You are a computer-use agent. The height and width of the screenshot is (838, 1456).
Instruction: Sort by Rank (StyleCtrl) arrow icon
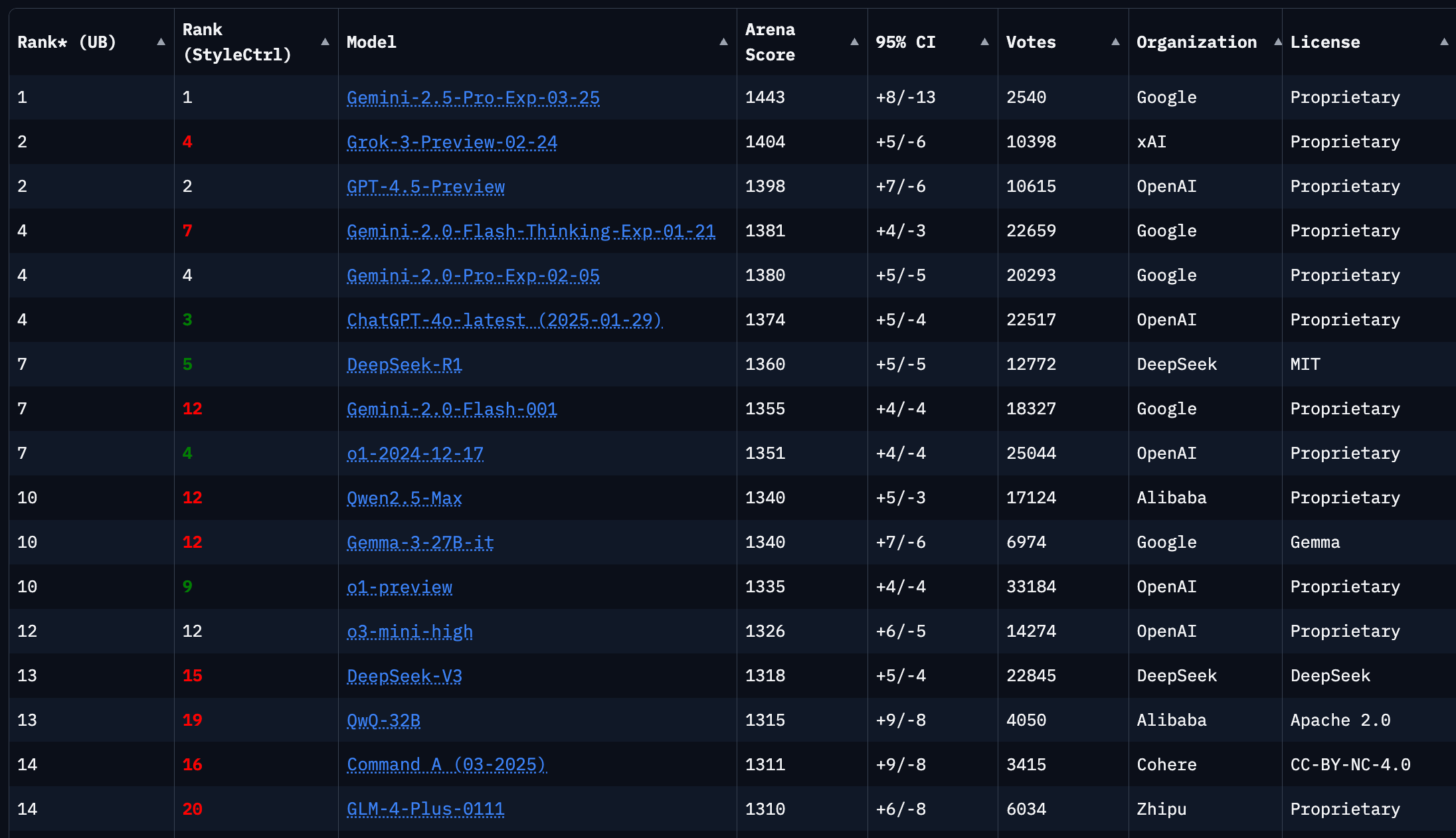pos(325,42)
